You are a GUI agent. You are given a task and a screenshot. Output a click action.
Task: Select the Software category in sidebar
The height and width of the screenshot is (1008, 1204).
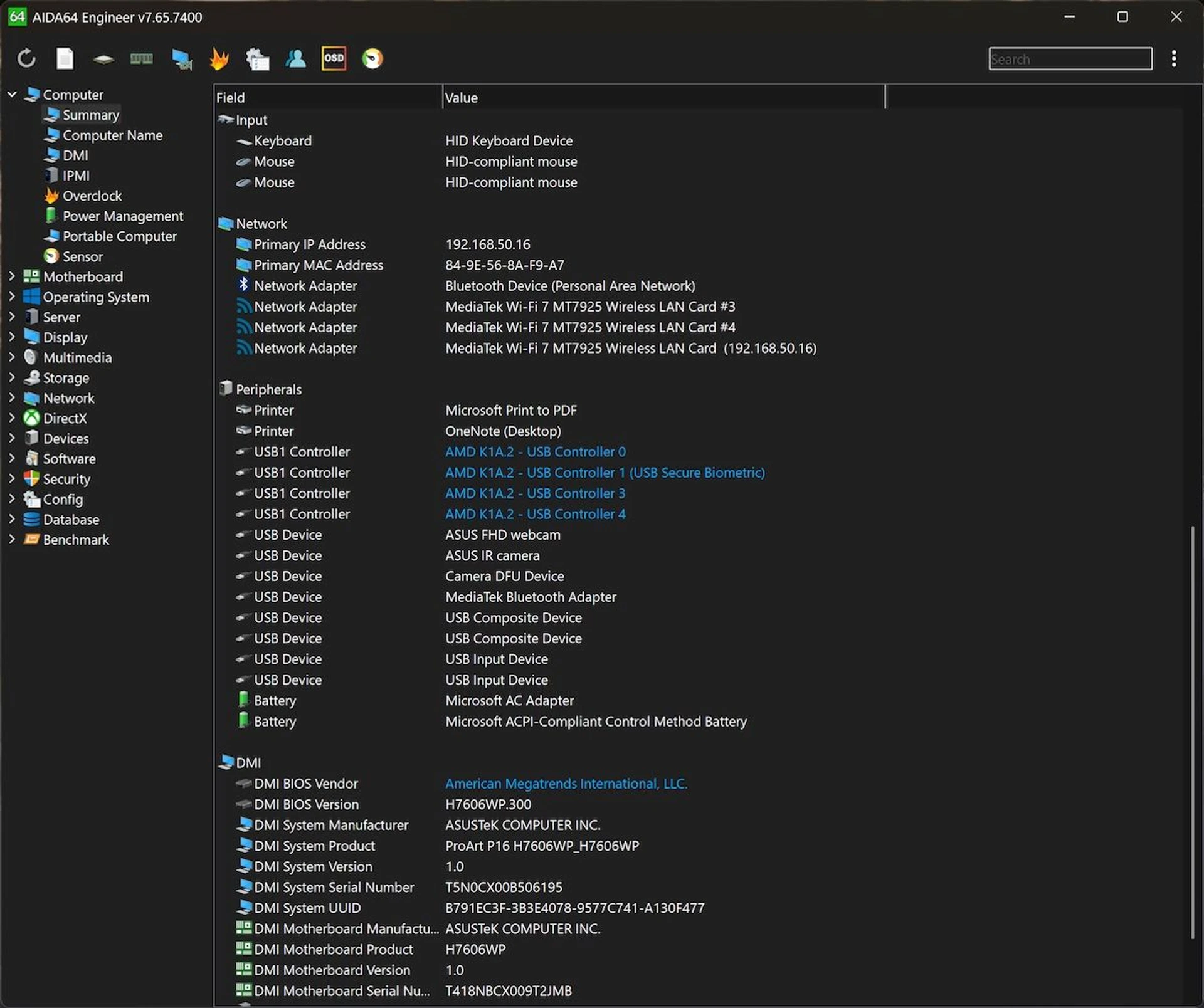[60, 458]
